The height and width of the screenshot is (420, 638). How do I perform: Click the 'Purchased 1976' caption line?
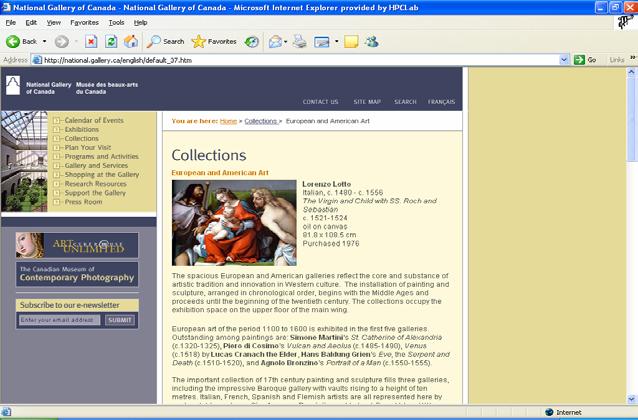[x=331, y=244]
